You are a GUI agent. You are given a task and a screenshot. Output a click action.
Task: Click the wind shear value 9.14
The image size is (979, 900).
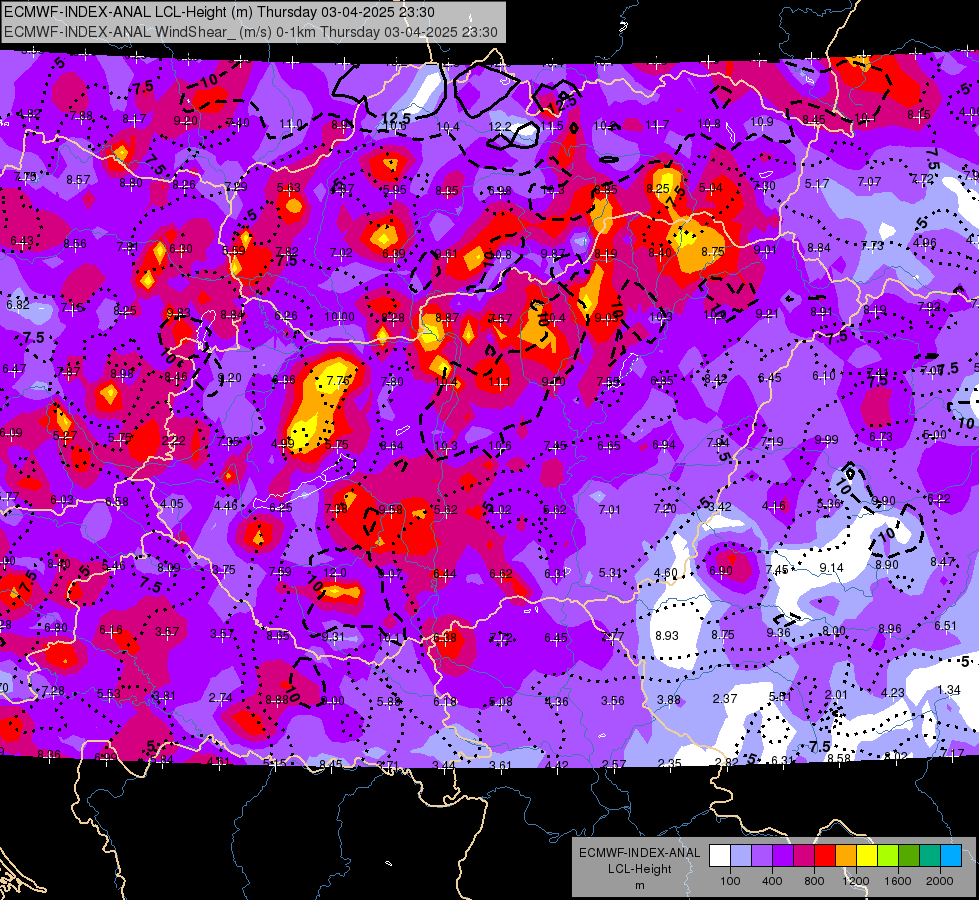pyautogui.click(x=832, y=567)
